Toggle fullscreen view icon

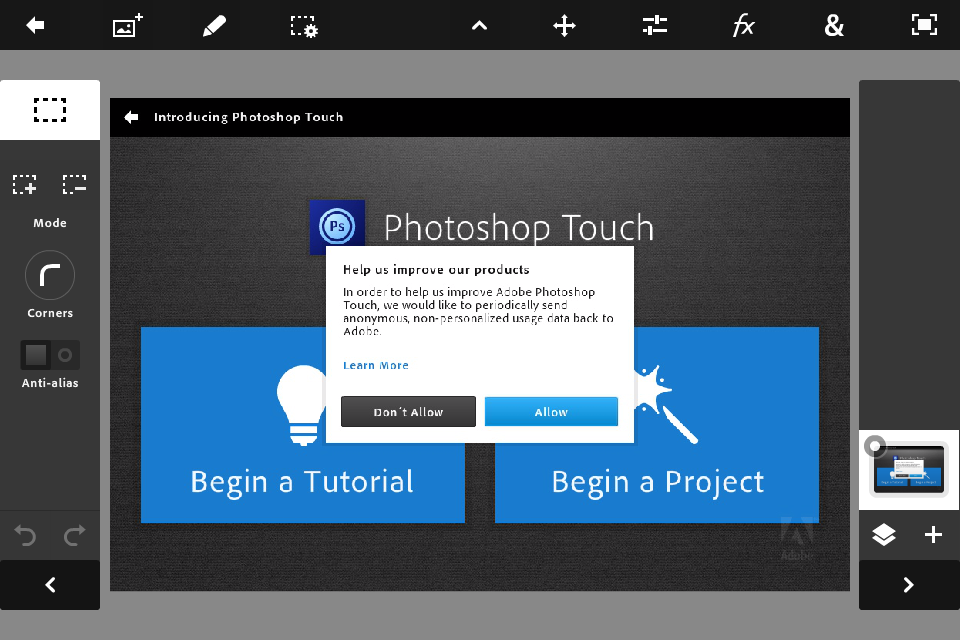coord(924,25)
